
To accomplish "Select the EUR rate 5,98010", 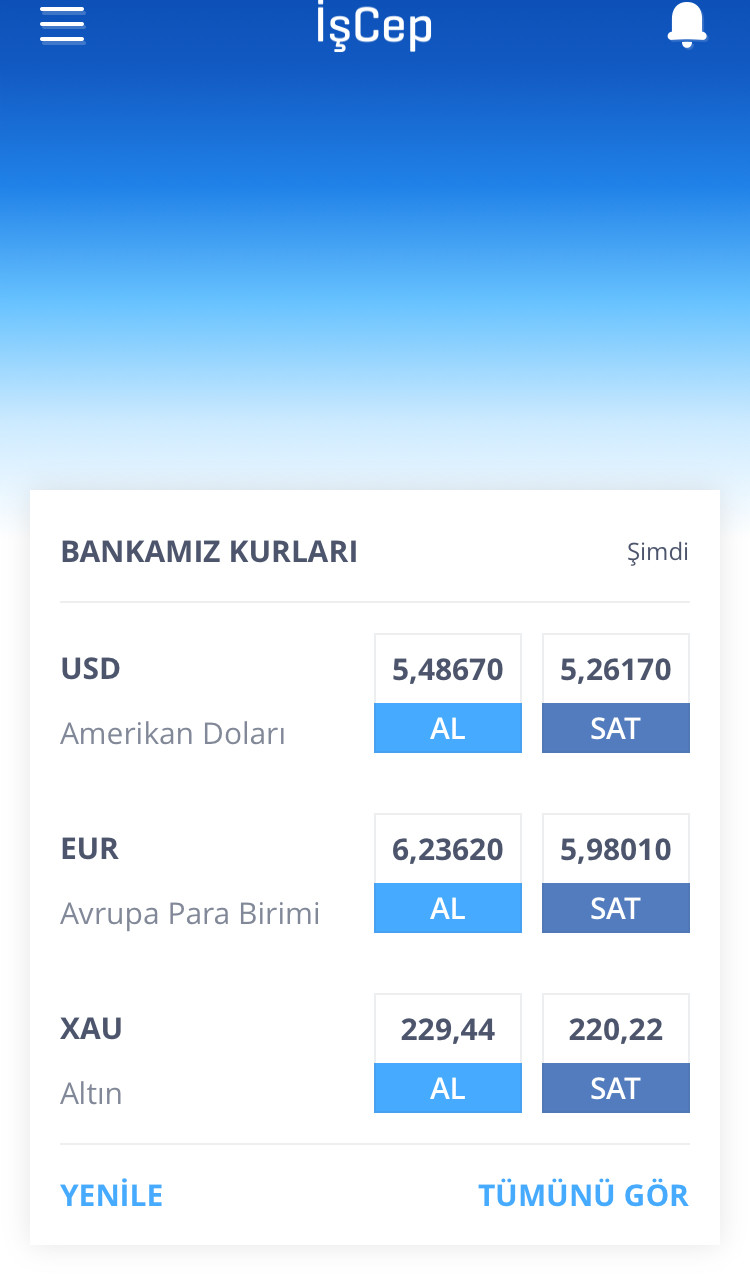I will (616, 849).
